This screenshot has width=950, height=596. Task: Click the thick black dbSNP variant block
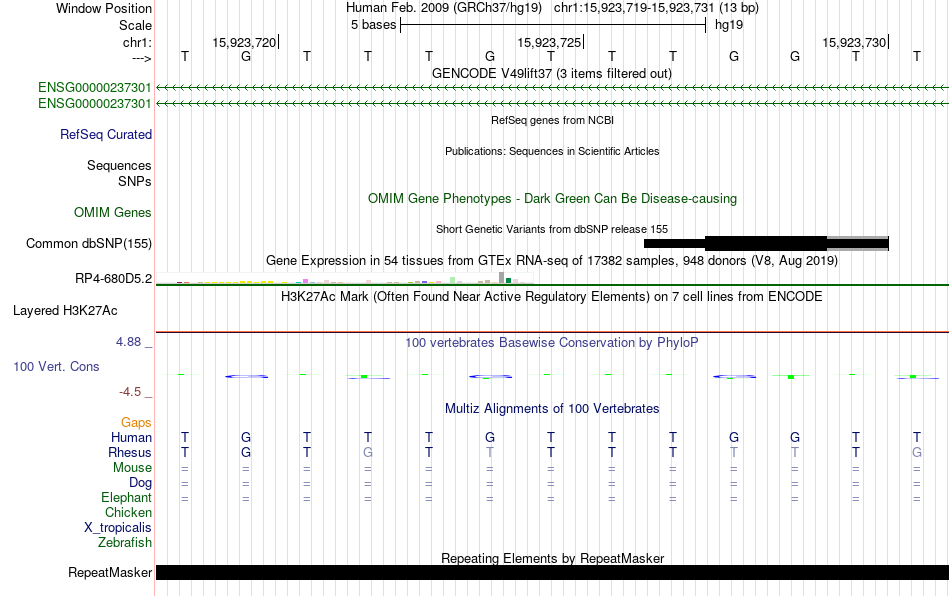point(766,243)
